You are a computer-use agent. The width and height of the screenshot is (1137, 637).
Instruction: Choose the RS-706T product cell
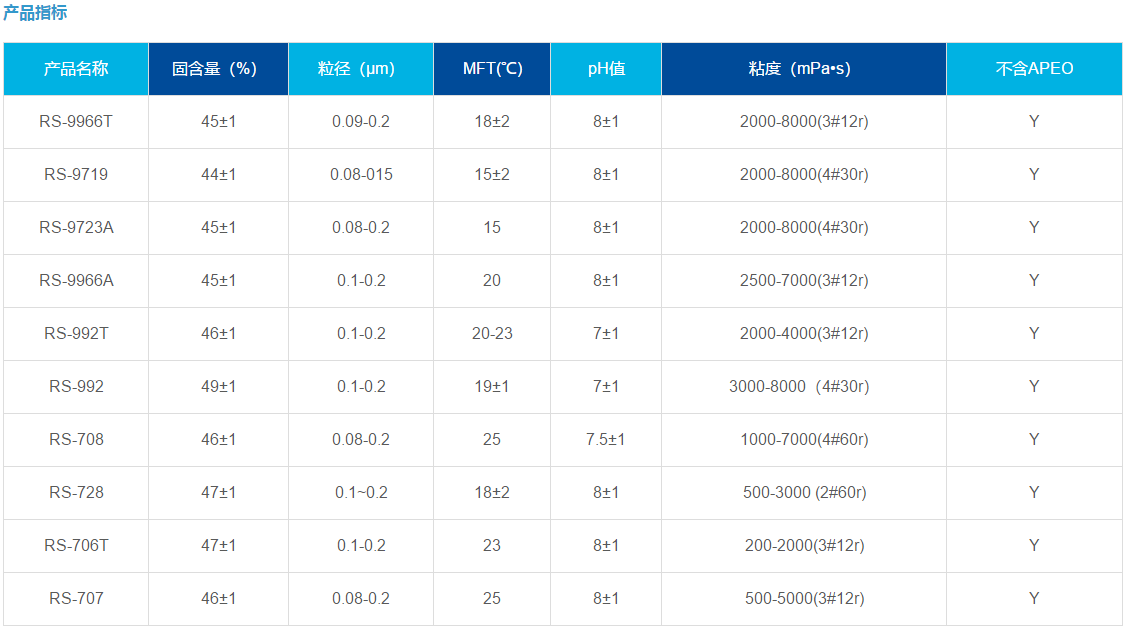pos(76,546)
